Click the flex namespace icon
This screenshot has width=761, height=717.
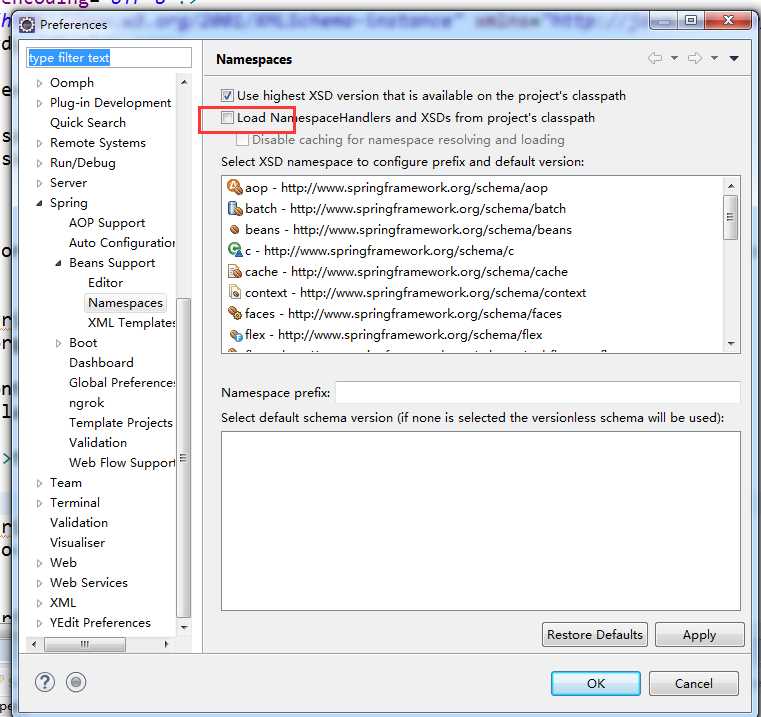[235, 334]
